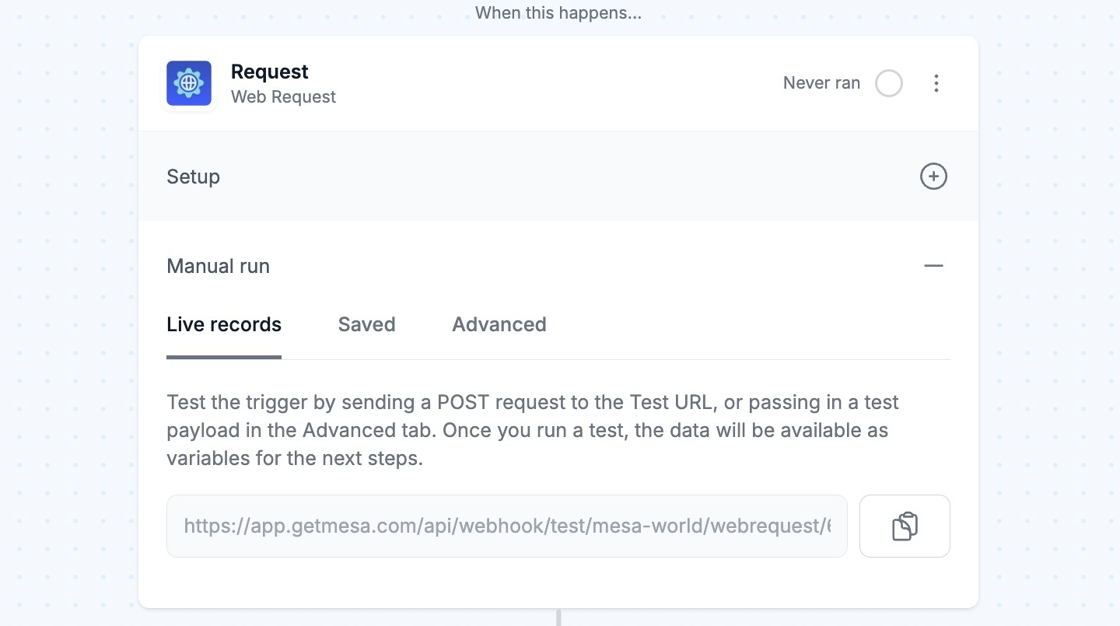The height and width of the screenshot is (626, 1120).
Task: Click the Never ran status text
Action: (821, 83)
